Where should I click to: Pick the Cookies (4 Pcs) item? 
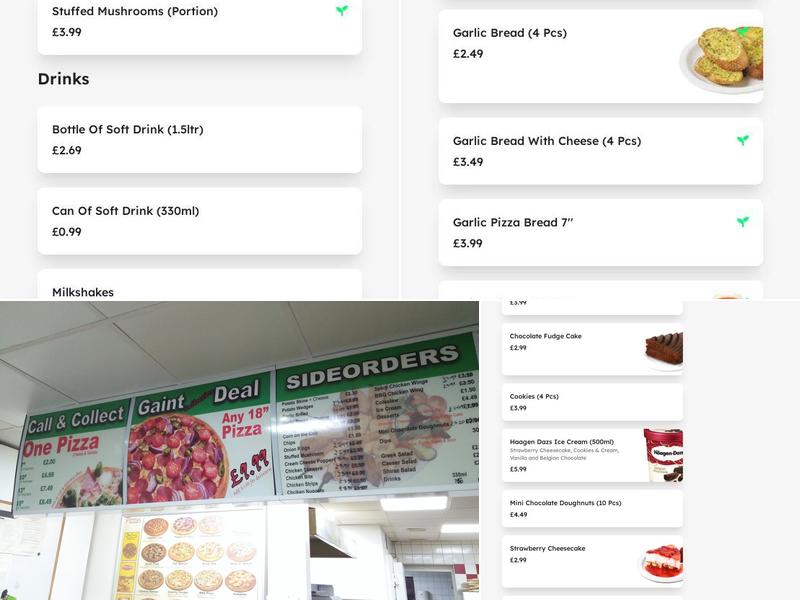click(x=592, y=402)
